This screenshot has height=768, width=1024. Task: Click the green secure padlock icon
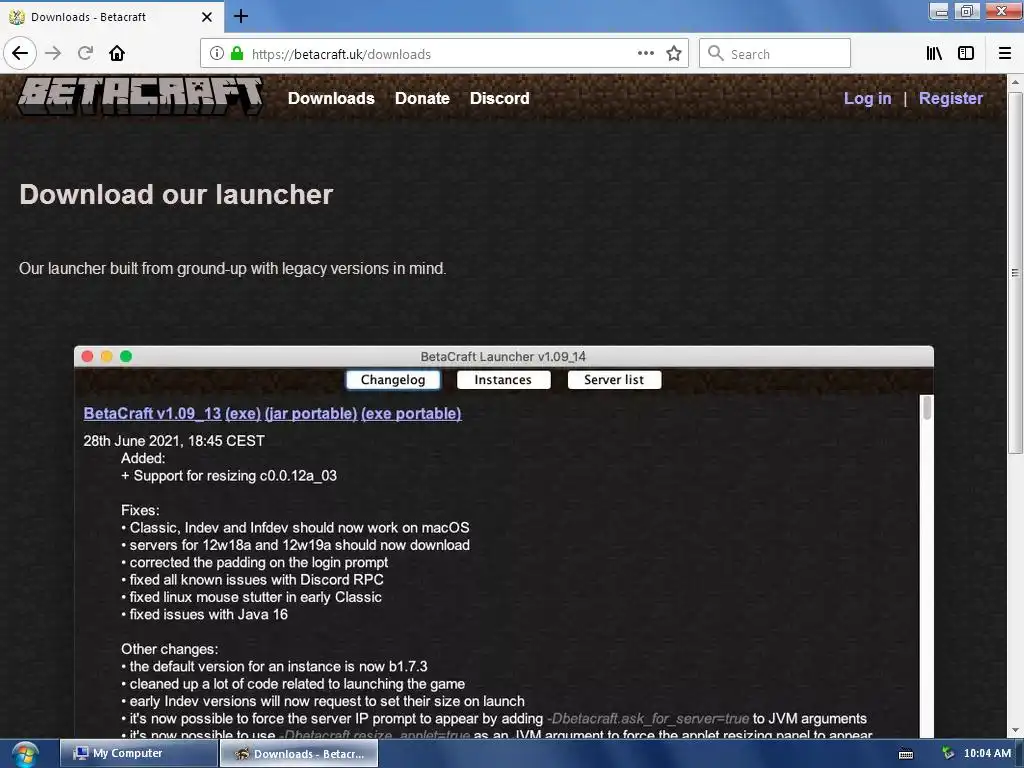(237, 54)
